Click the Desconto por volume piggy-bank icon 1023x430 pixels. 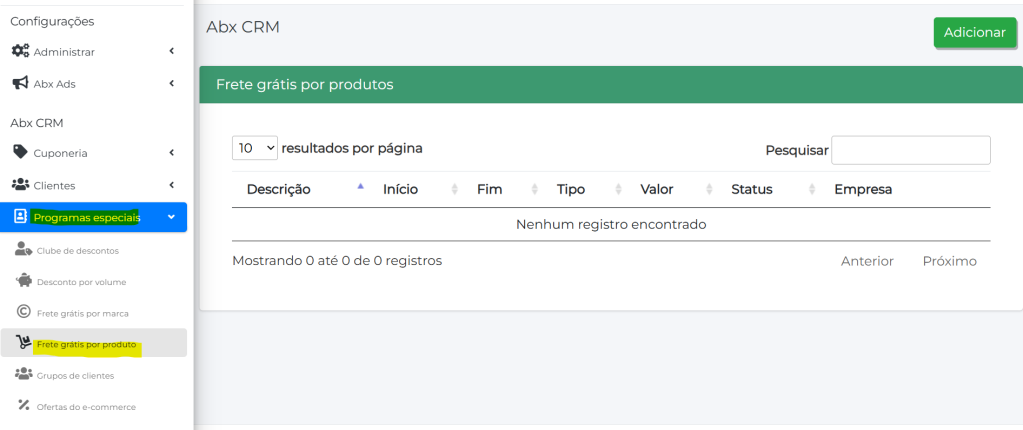pyautogui.click(x=24, y=281)
